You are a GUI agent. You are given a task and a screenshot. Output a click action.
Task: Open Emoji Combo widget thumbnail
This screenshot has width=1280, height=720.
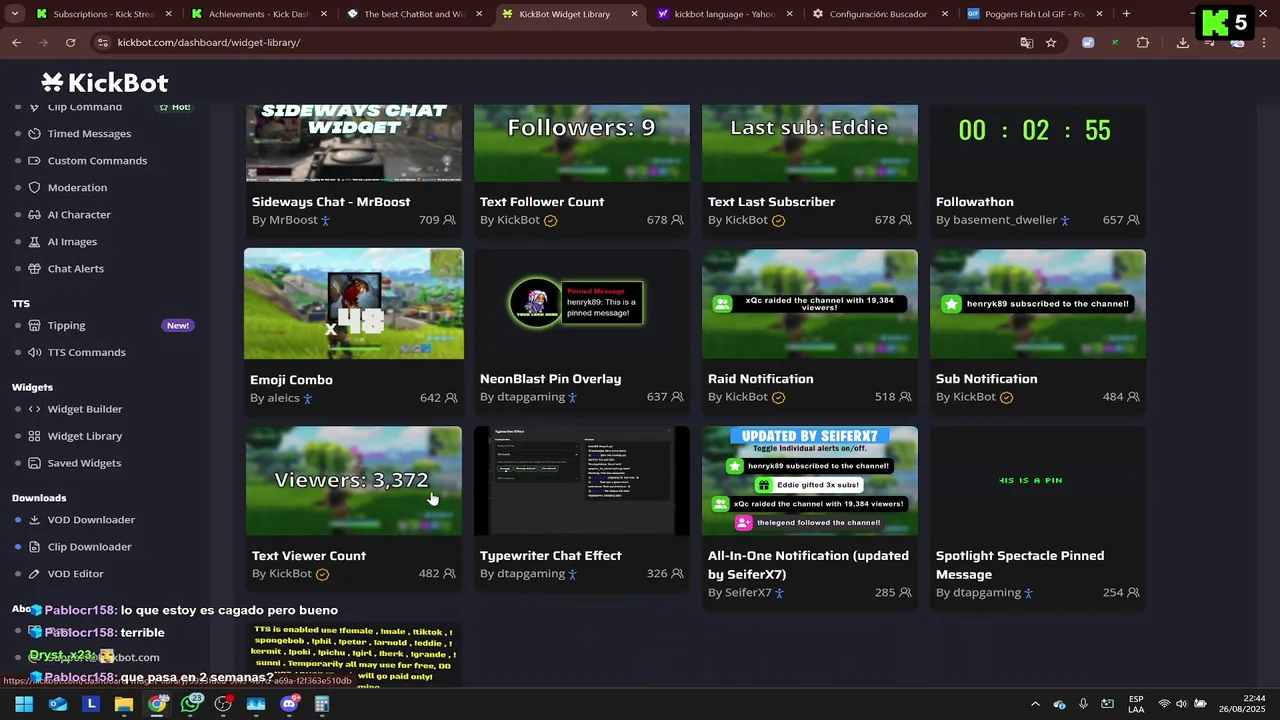coord(354,304)
